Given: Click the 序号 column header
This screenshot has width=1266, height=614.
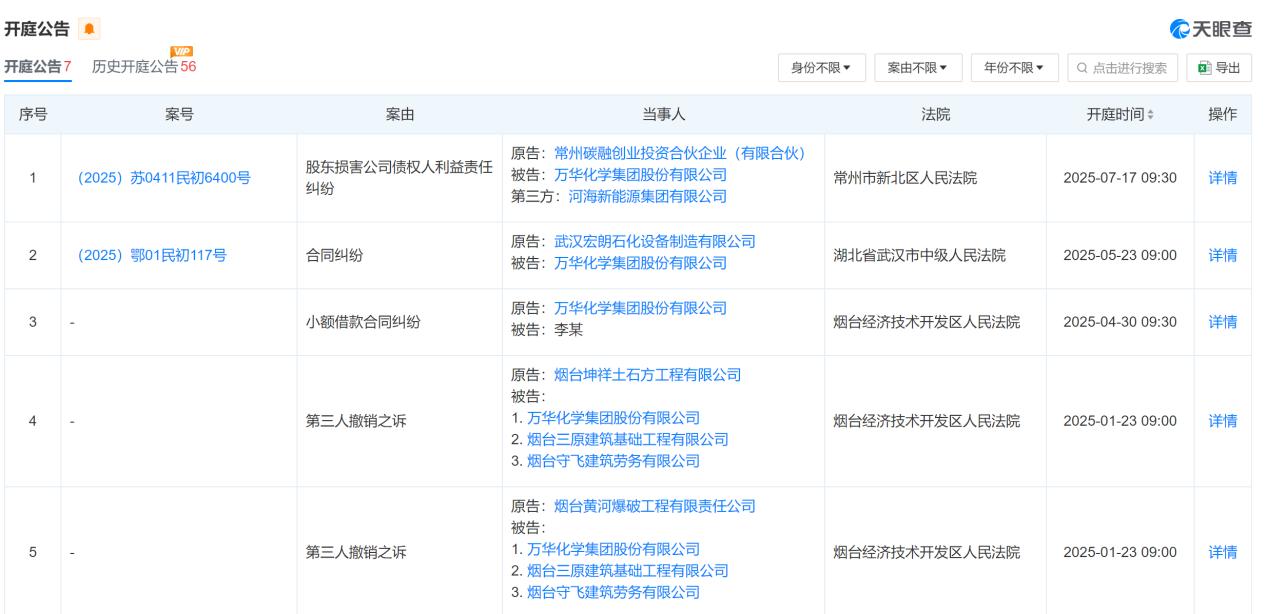Looking at the screenshot, I should coord(33,115).
